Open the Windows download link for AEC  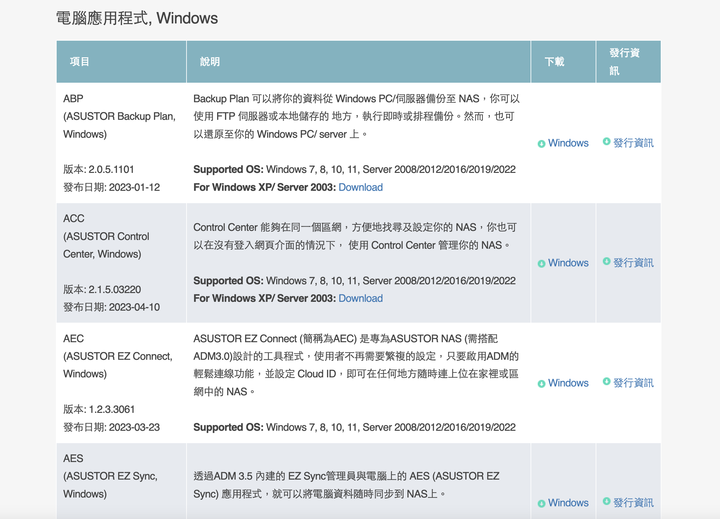tap(568, 383)
